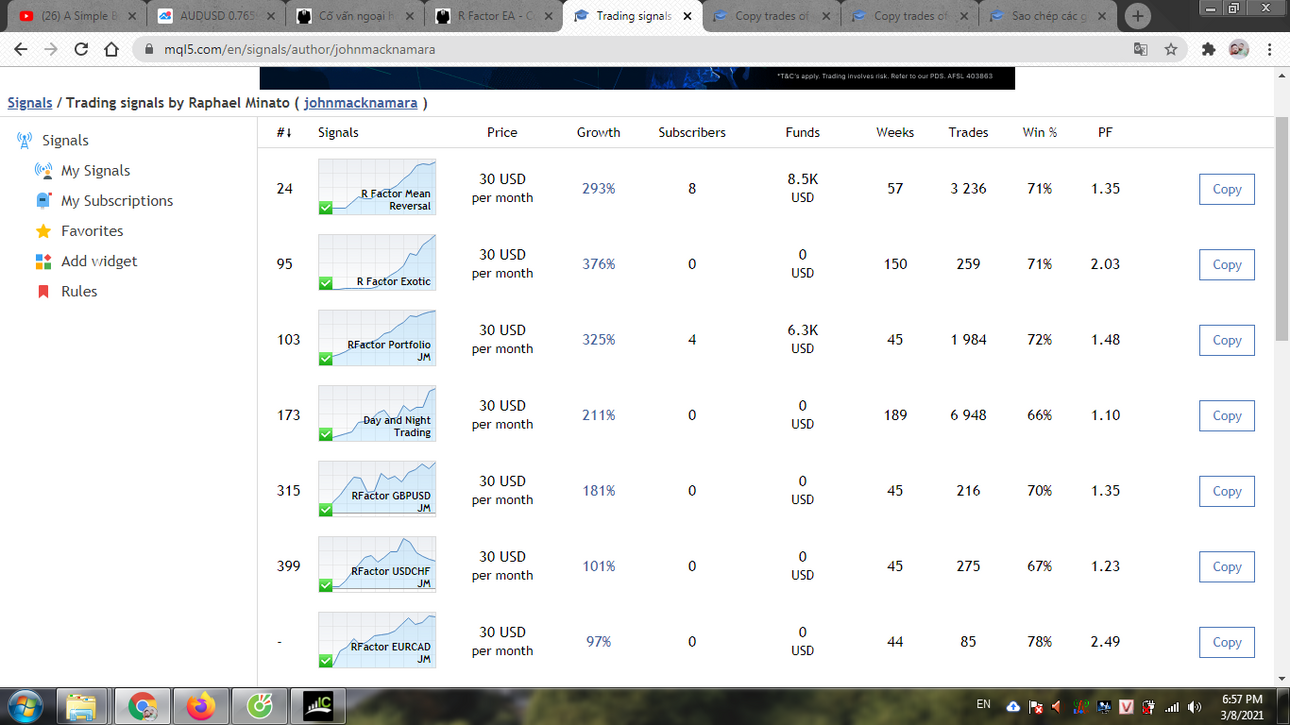Click the EN language indicator in tray
1290x725 pixels.
[x=983, y=704]
